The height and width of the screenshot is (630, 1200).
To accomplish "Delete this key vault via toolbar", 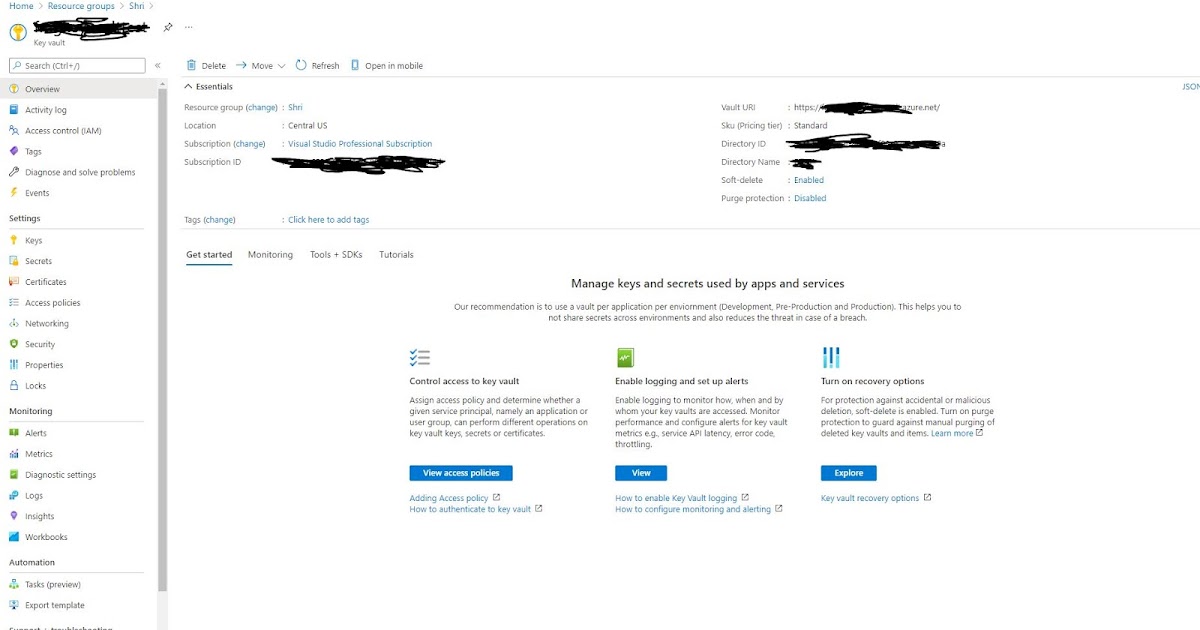I will (205, 65).
